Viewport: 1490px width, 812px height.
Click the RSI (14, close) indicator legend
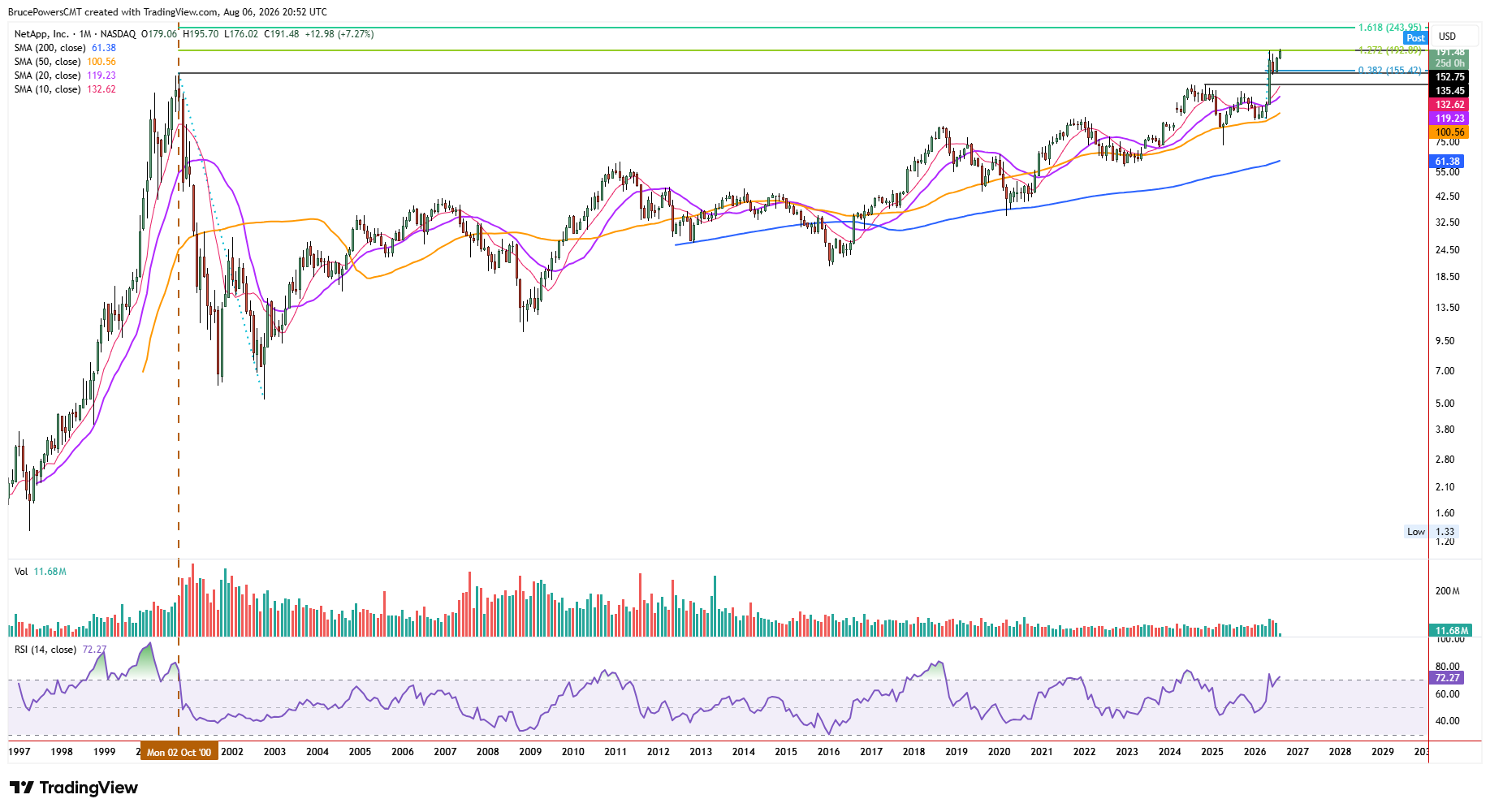tap(60, 650)
